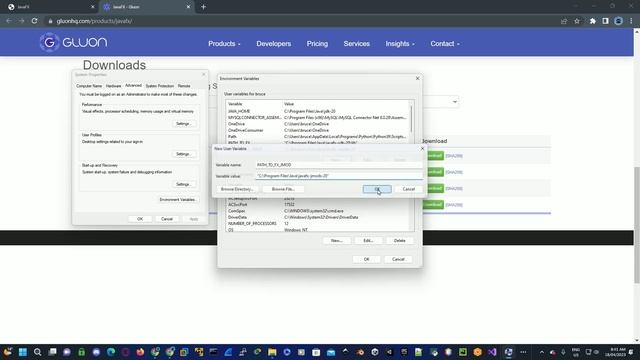Open the Windows Start menu
Image resolution: width=640 pixels, height=360 pixels.
click(x=23, y=352)
